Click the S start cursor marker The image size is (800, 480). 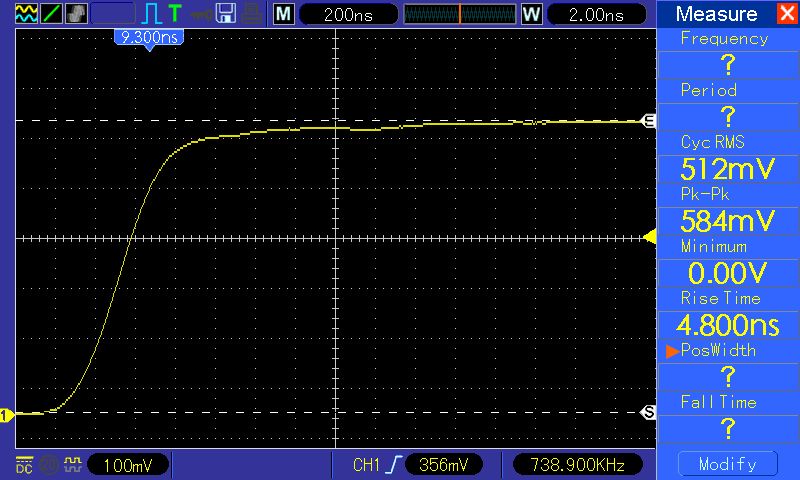648,412
